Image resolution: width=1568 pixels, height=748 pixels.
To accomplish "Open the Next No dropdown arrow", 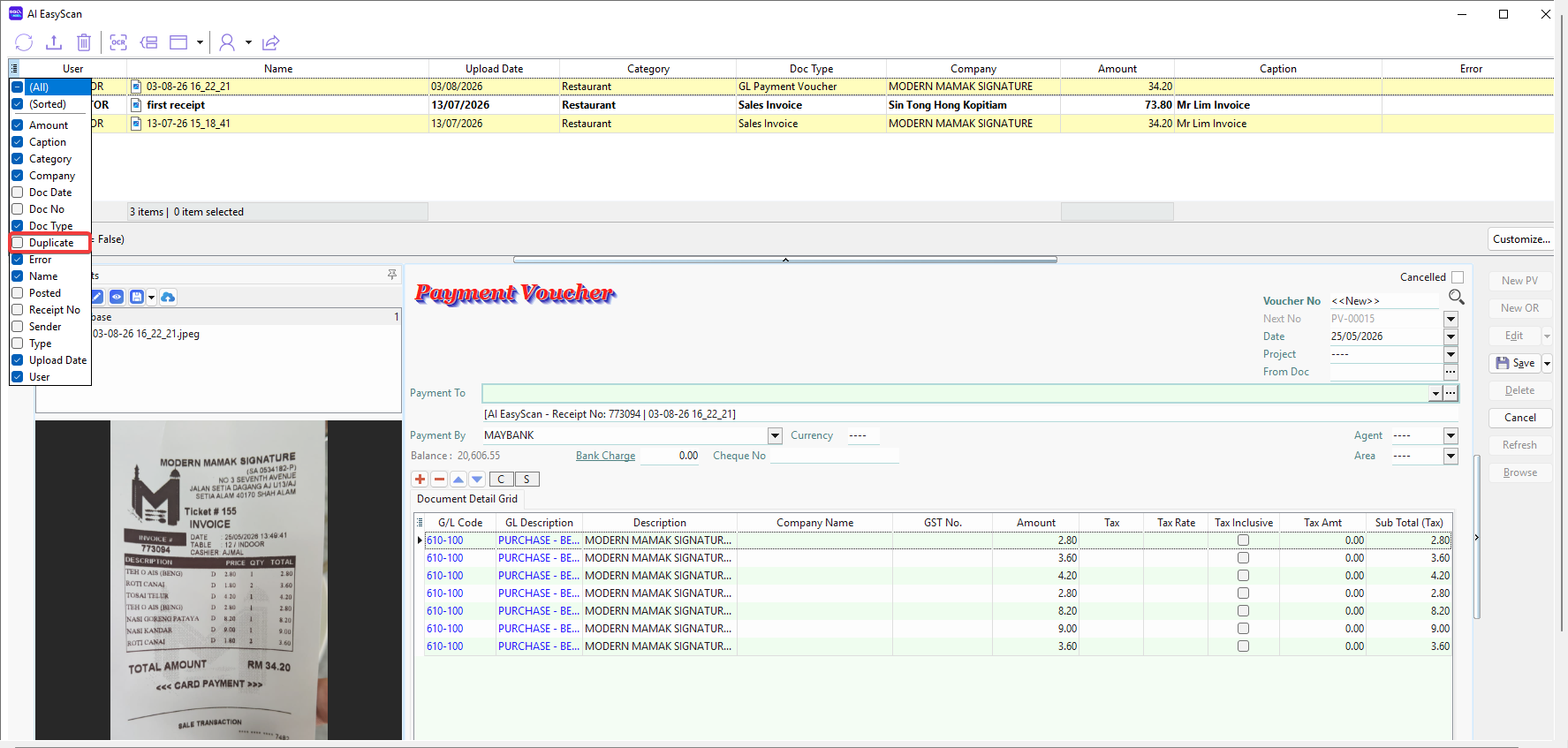I will (1451, 319).
